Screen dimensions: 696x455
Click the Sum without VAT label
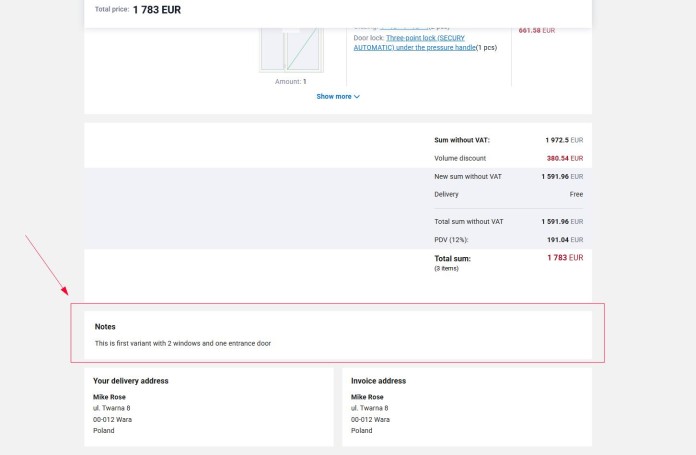pyautogui.click(x=462, y=140)
